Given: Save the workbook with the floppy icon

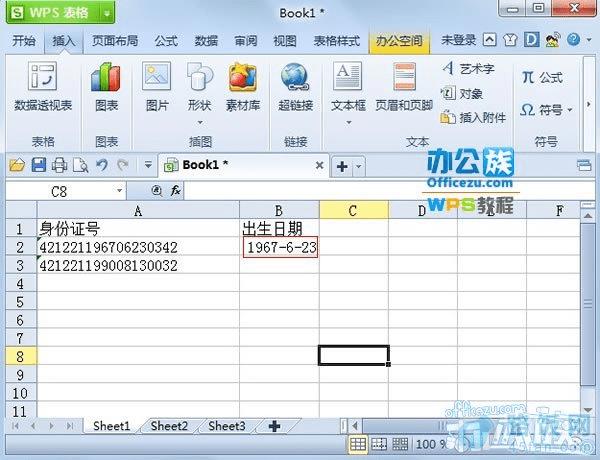Looking at the screenshot, I should 39,165.
